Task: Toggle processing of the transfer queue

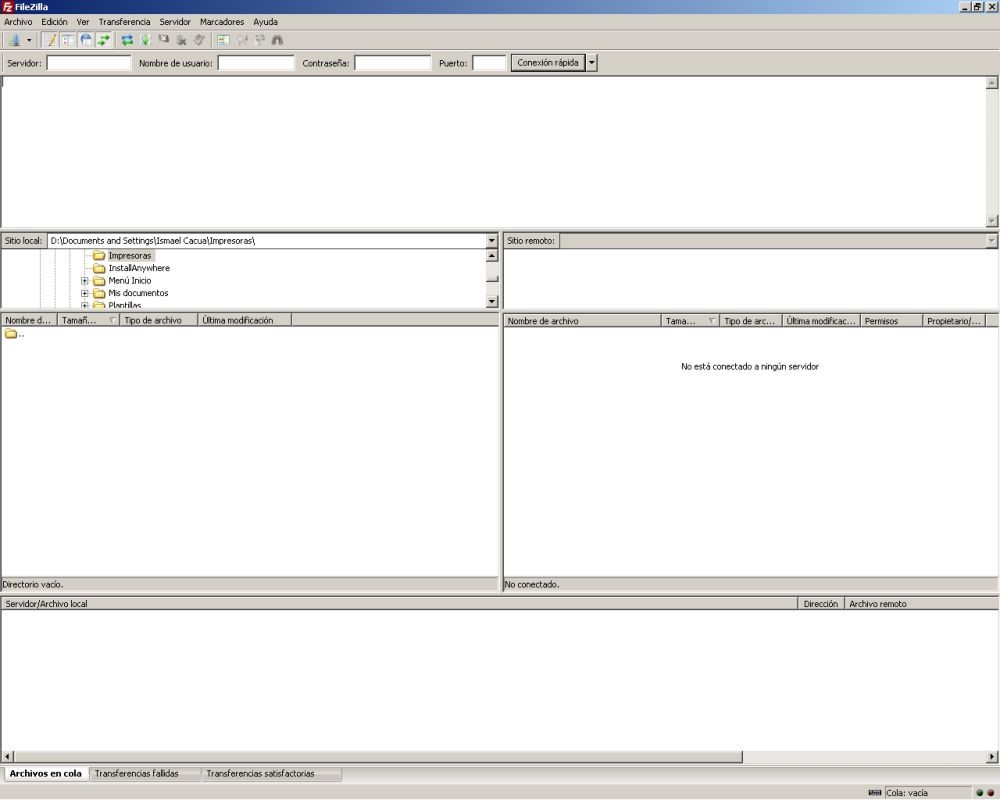Action: (145, 40)
